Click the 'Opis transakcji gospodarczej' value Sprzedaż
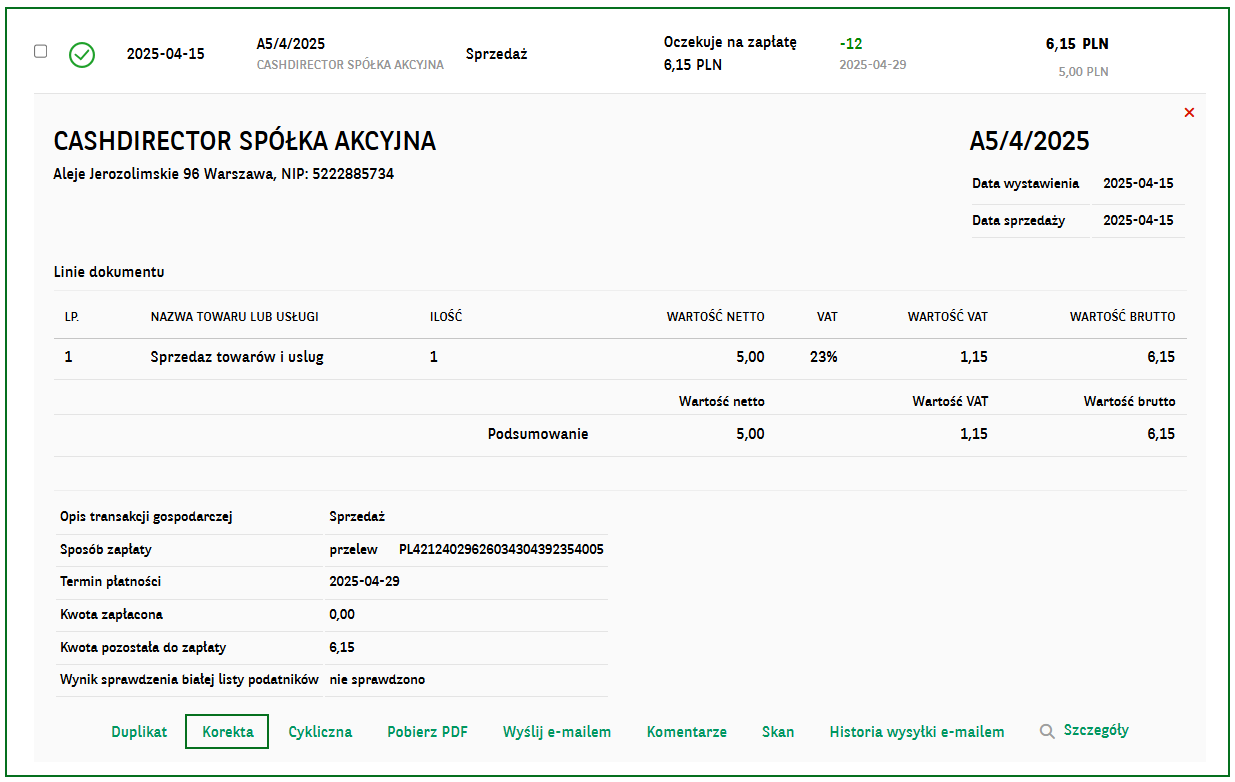The height and width of the screenshot is (782, 1235). (357, 517)
